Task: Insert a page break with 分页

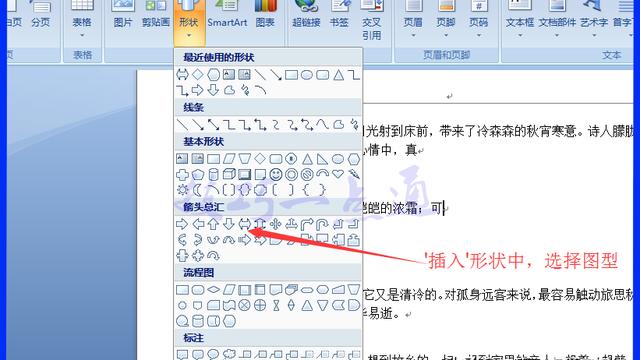Action: pos(40,15)
